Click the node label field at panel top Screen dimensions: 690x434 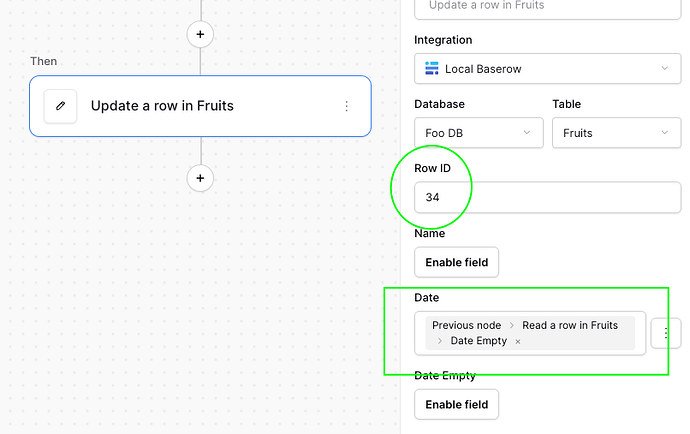point(547,6)
